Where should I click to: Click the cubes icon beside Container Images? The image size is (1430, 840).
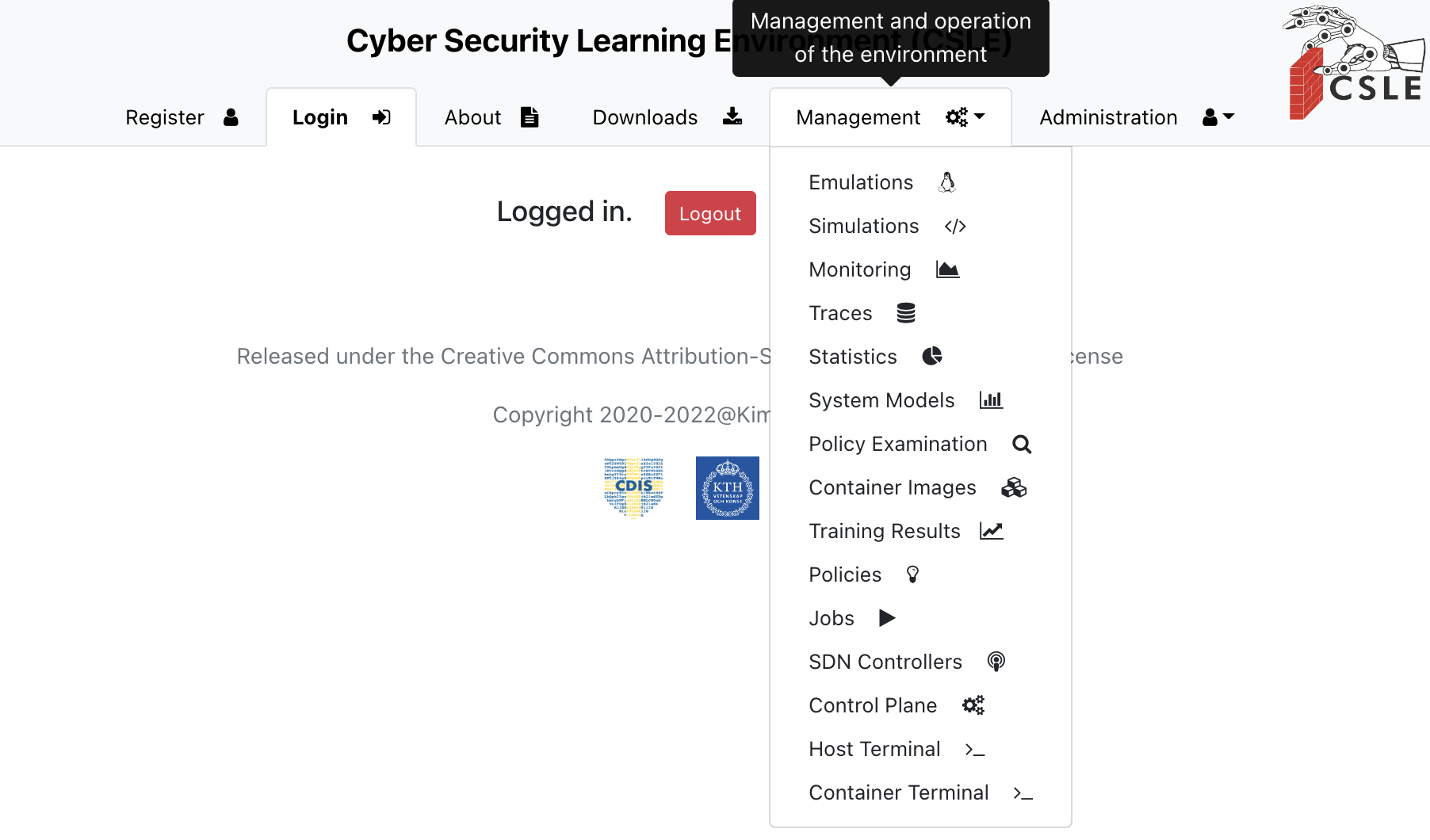pyautogui.click(x=1014, y=488)
